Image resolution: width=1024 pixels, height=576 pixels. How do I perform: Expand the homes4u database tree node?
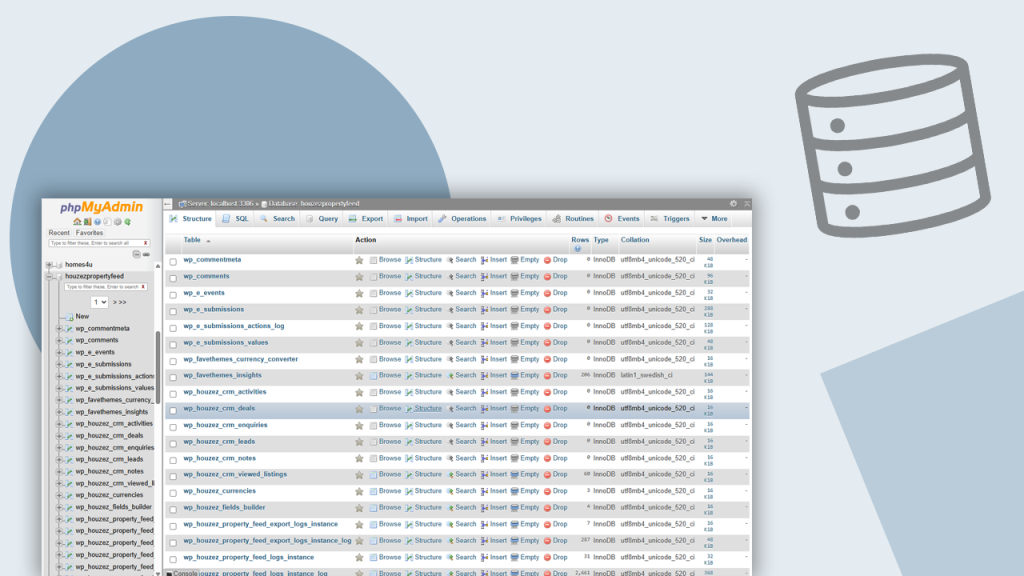[x=50, y=264]
